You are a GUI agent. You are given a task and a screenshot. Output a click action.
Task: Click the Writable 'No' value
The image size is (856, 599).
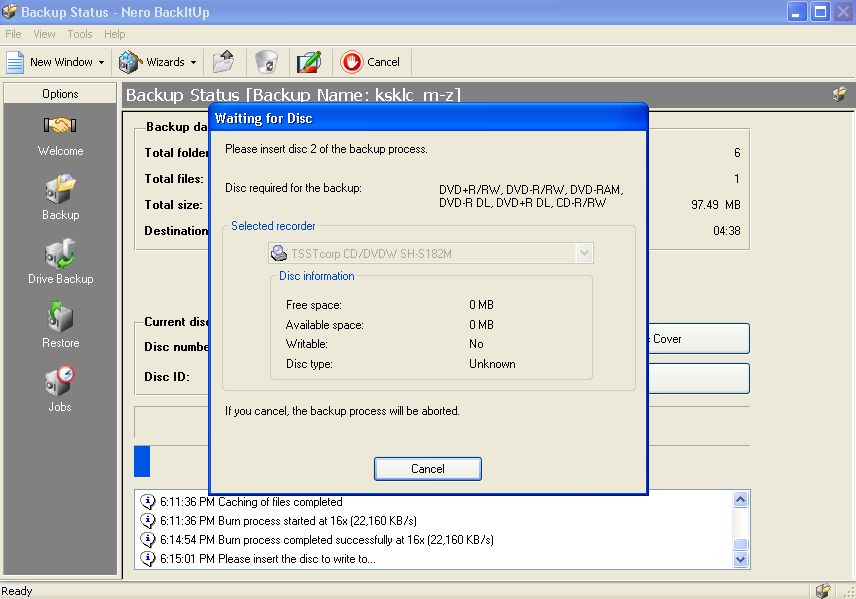(476, 344)
